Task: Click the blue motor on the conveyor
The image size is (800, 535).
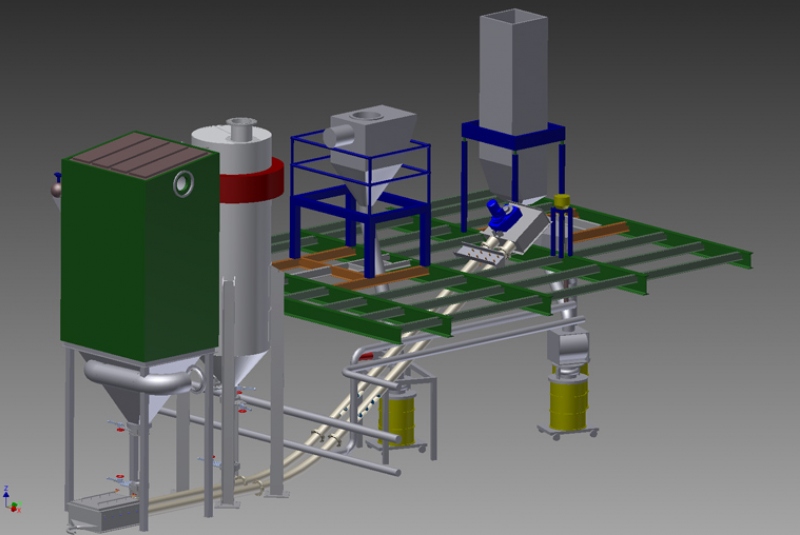Action: 497,213
